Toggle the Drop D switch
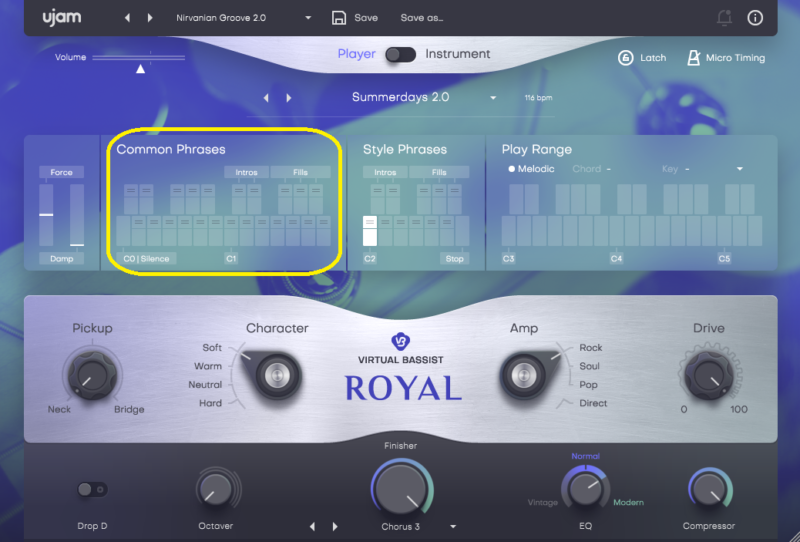The height and width of the screenshot is (542, 800). pyautogui.click(x=92, y=490)
